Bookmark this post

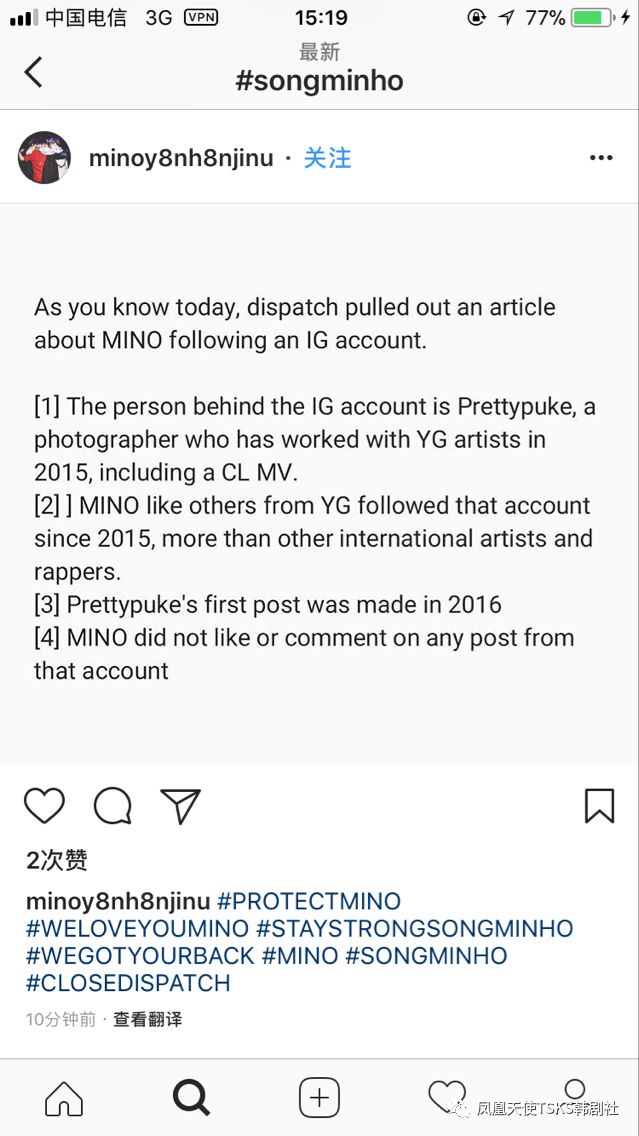click(x=599, y=805)
